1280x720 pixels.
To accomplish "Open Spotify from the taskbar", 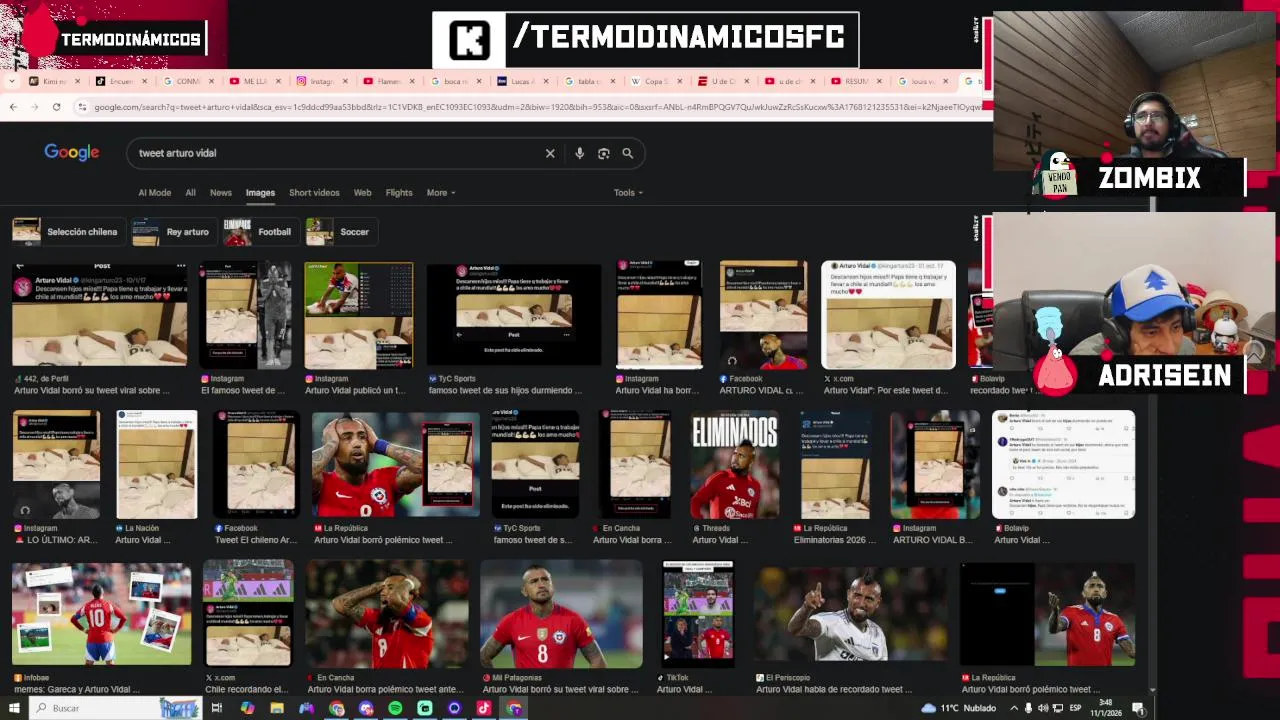I will (x=395, y=708).
